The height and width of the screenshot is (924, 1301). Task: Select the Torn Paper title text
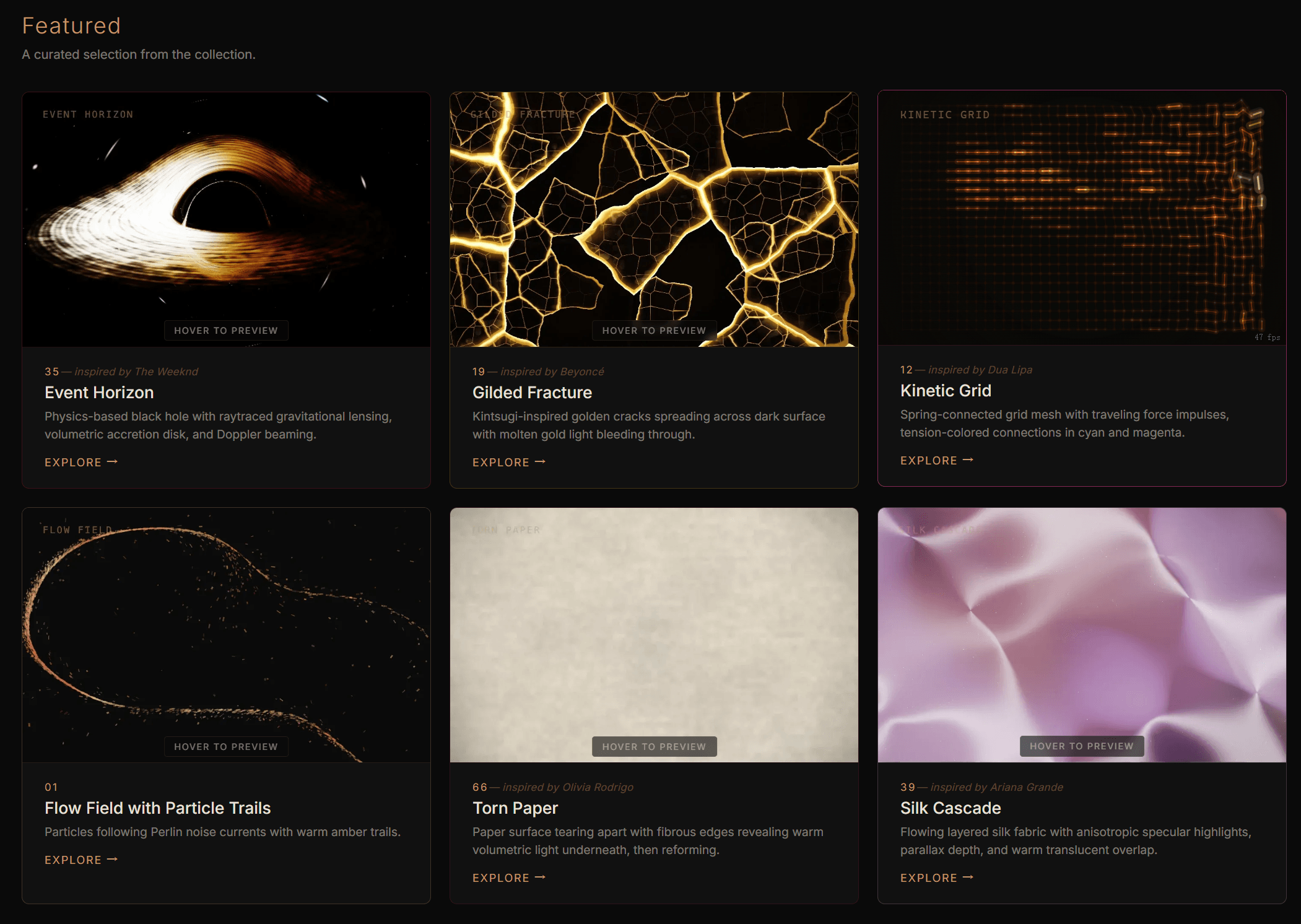pos(515,808)
